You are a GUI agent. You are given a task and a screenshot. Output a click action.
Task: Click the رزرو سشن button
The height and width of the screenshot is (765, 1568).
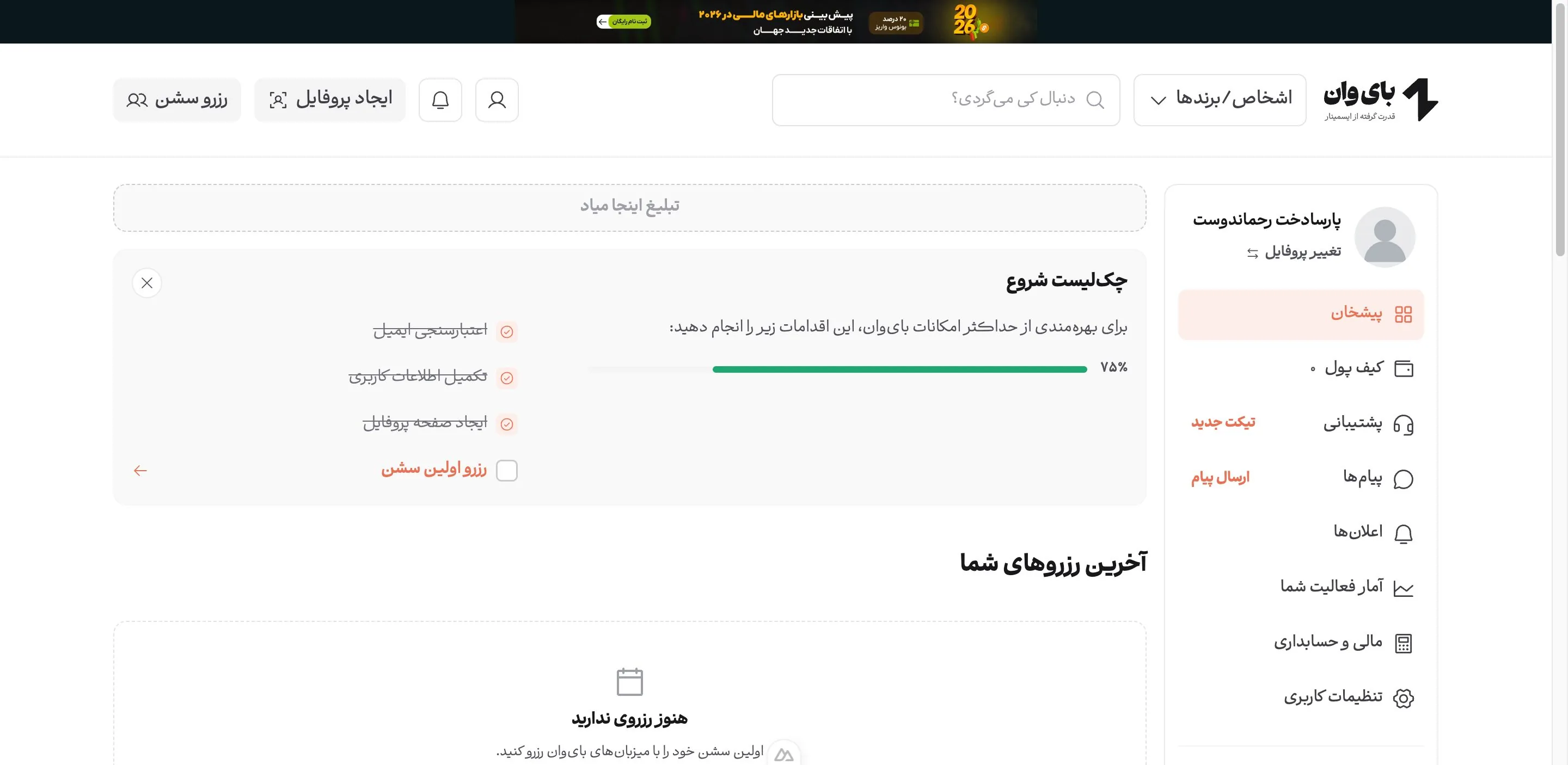tap(177, 100)
